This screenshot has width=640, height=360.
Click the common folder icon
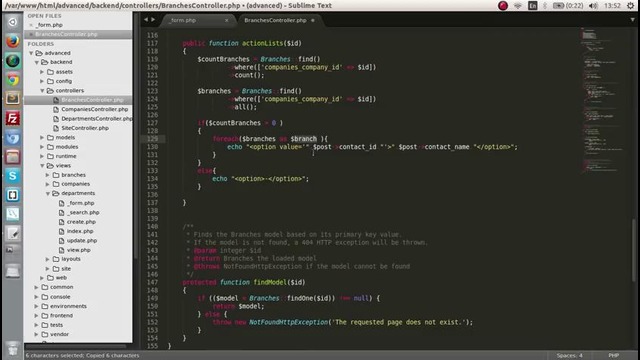point(45,287)
